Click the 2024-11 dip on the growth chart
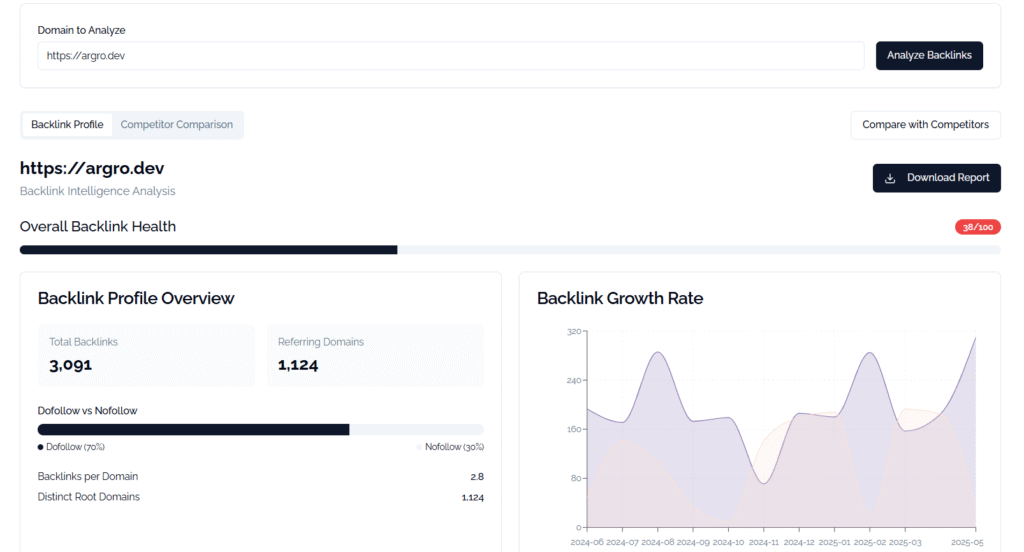The height and width of the screenshot is (552, 1024). [764, 483]
